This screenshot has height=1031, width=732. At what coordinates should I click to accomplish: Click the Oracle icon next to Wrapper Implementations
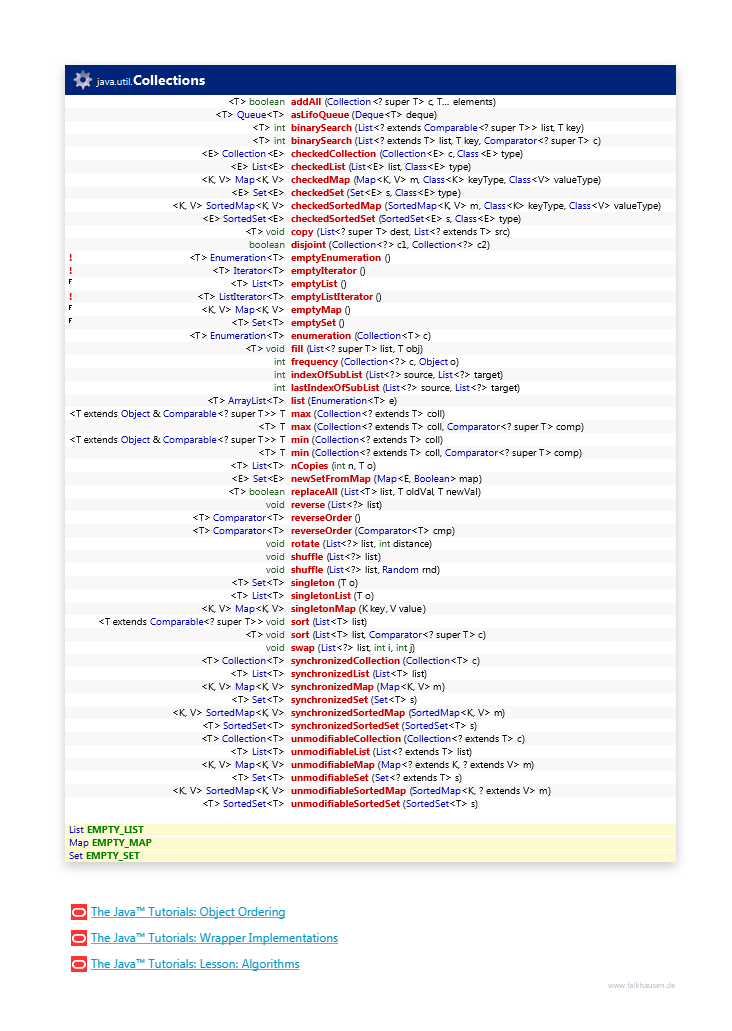pyautogui.click(x=79, y=938)
